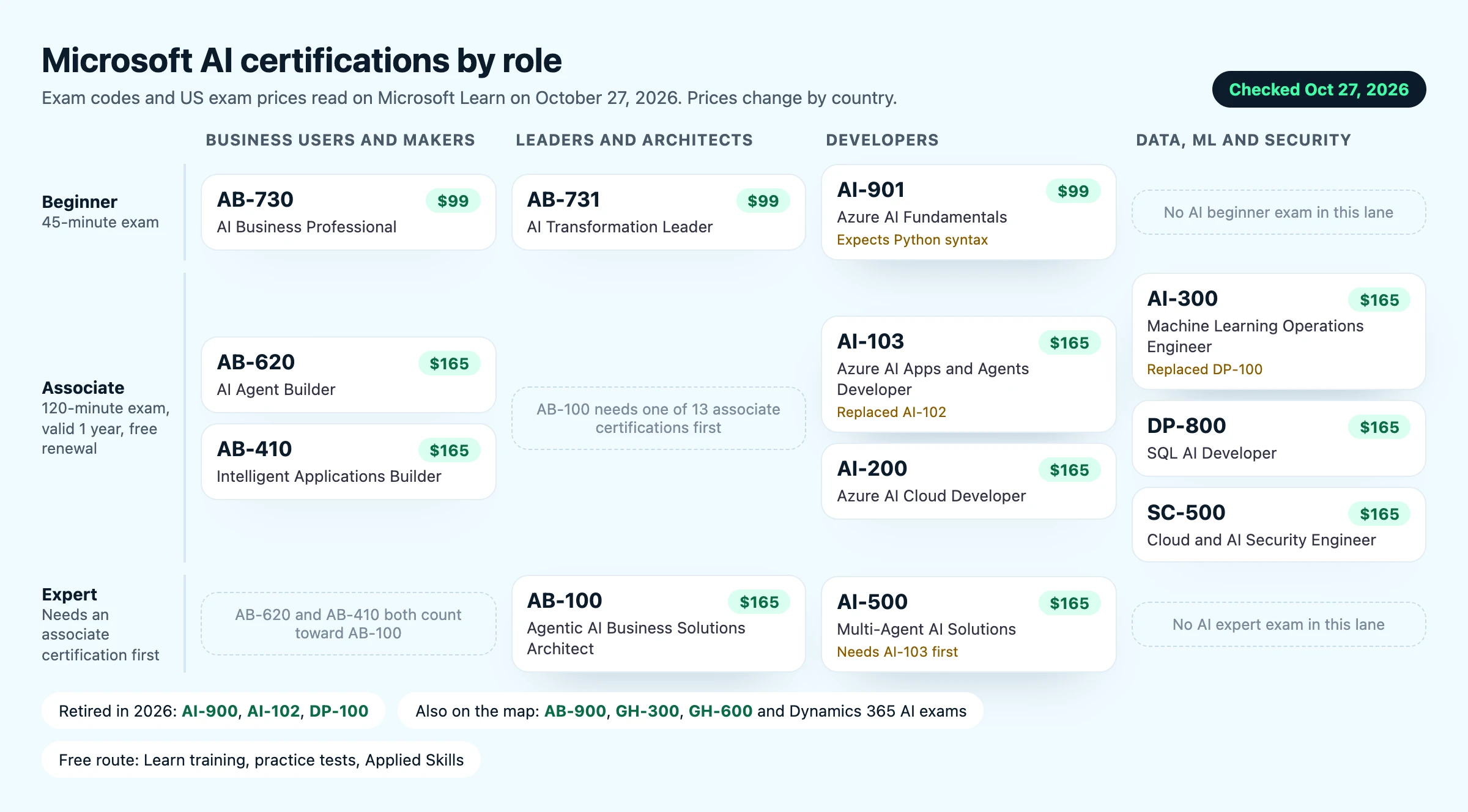The height and width of the screenshot is (812, 1468).
Task: Click the Data, ML and Security column header
Action: click(1244, 140)
